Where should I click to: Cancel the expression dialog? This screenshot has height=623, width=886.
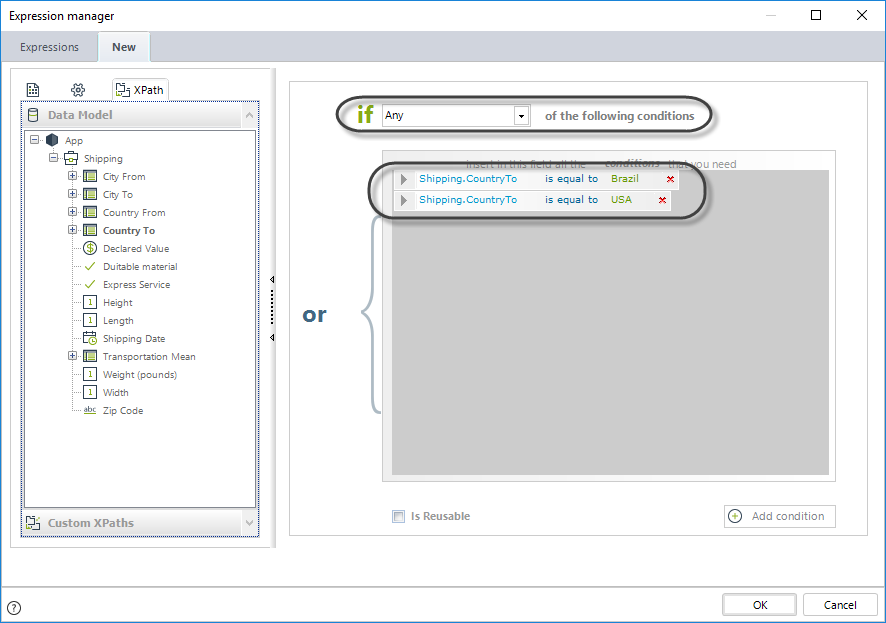coord(840,605)
